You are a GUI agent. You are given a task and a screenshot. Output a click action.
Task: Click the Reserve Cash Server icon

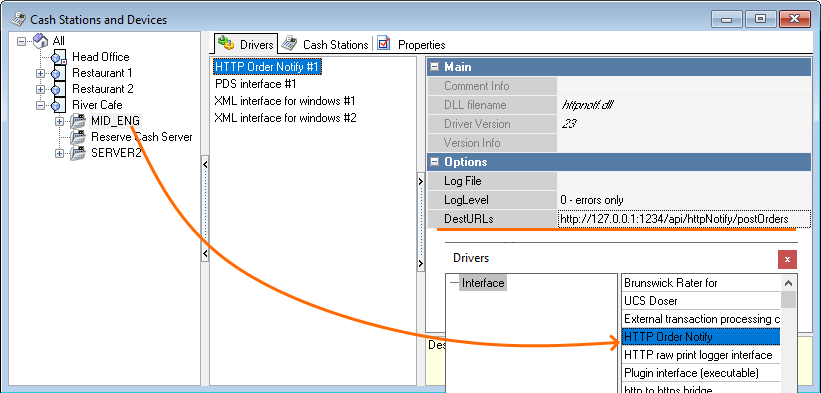pyautogui.click(x=77, y=137)
